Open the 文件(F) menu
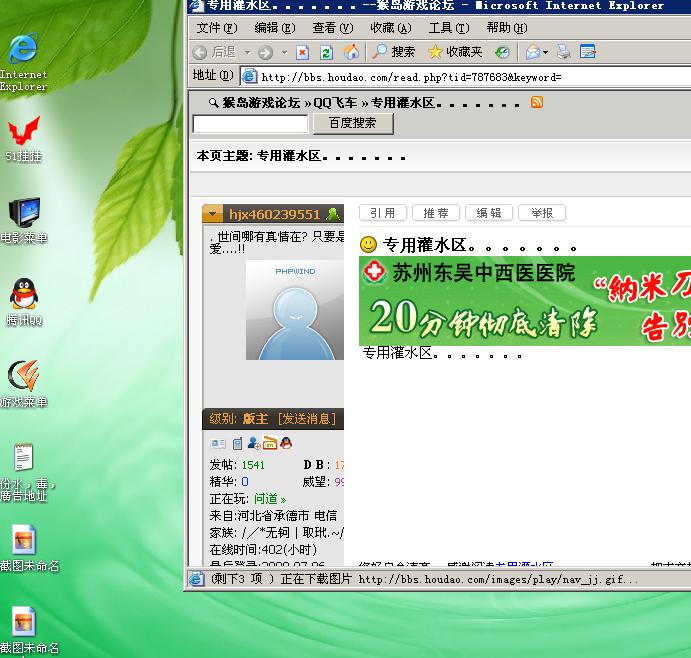The height and width of the screenshot is (658, 691). tap(216, 28)
